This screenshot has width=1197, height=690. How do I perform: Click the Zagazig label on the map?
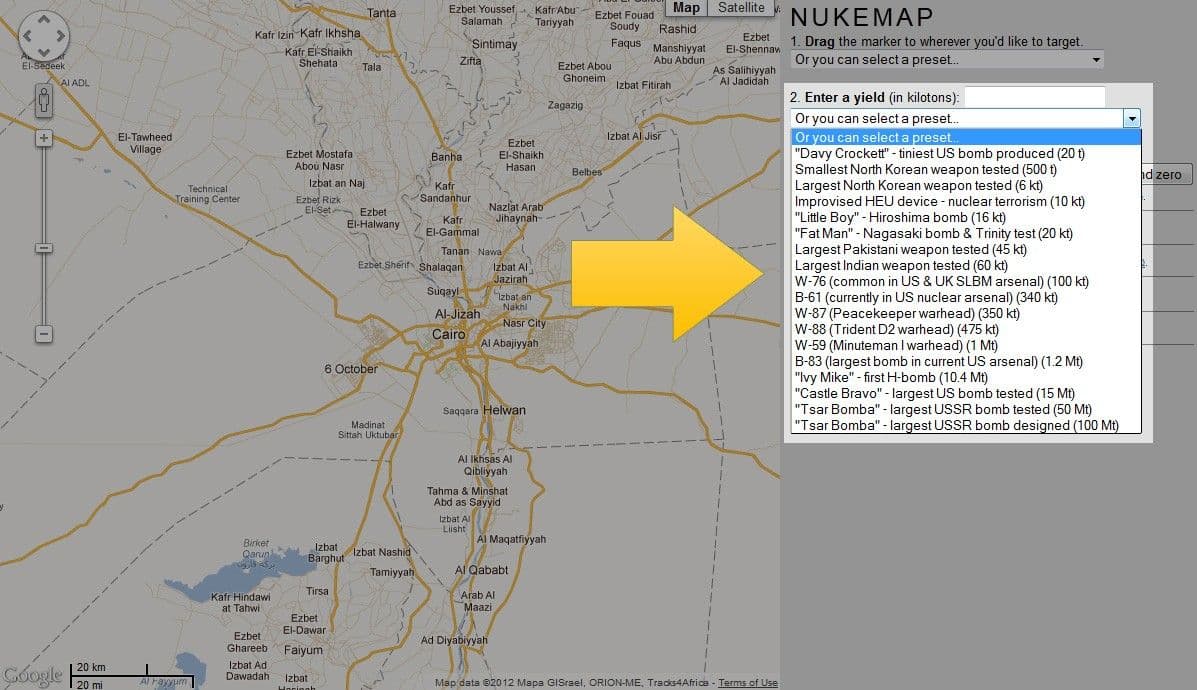(565, 105)
